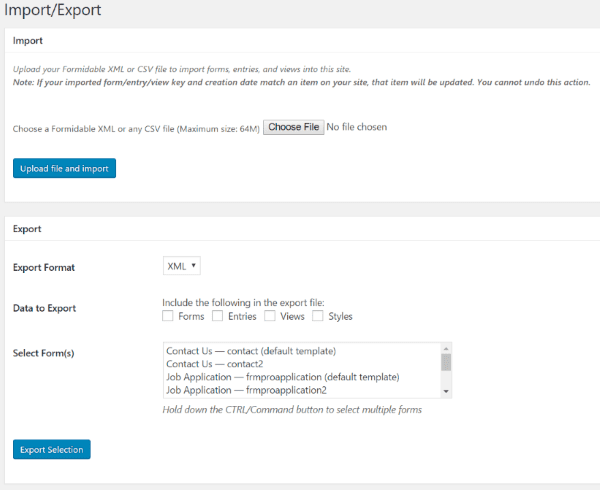Click the 'No file chosen' text
The image size is (600, 490).
pyautogui.click(x=357, y=127)
